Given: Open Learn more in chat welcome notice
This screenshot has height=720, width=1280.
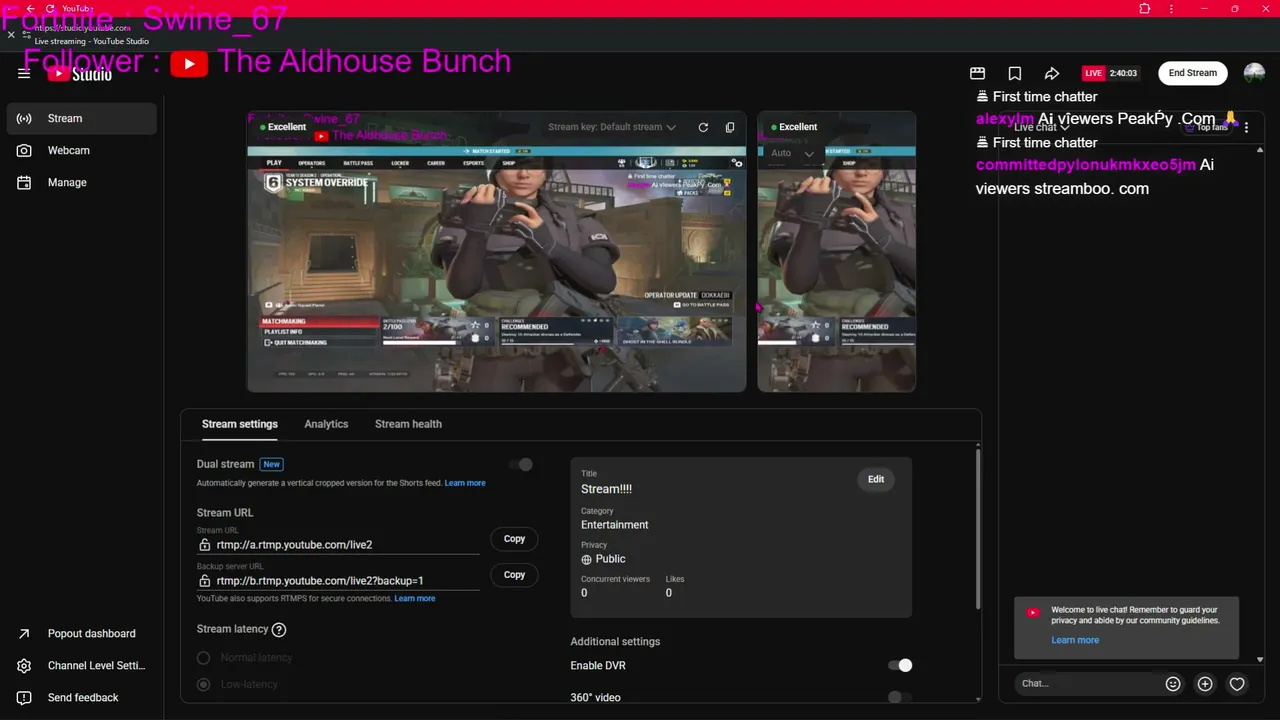Looking at the screenshot, I should point(1075,640).
